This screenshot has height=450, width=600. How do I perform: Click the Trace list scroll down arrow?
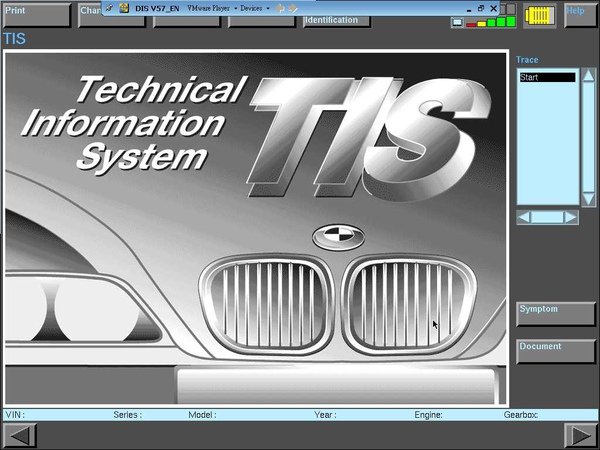[588, 199]
